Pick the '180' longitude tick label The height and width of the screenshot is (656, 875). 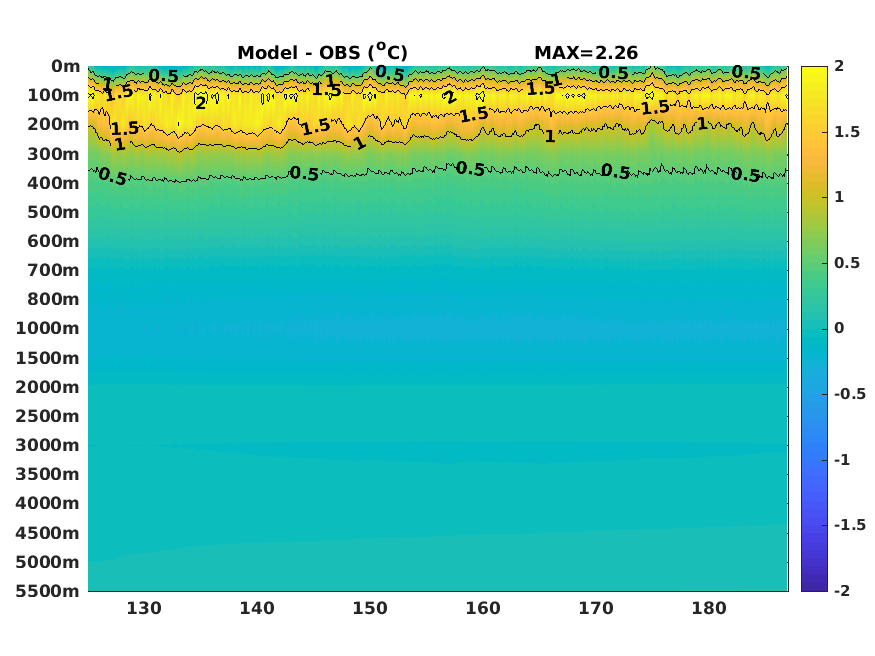709,608
